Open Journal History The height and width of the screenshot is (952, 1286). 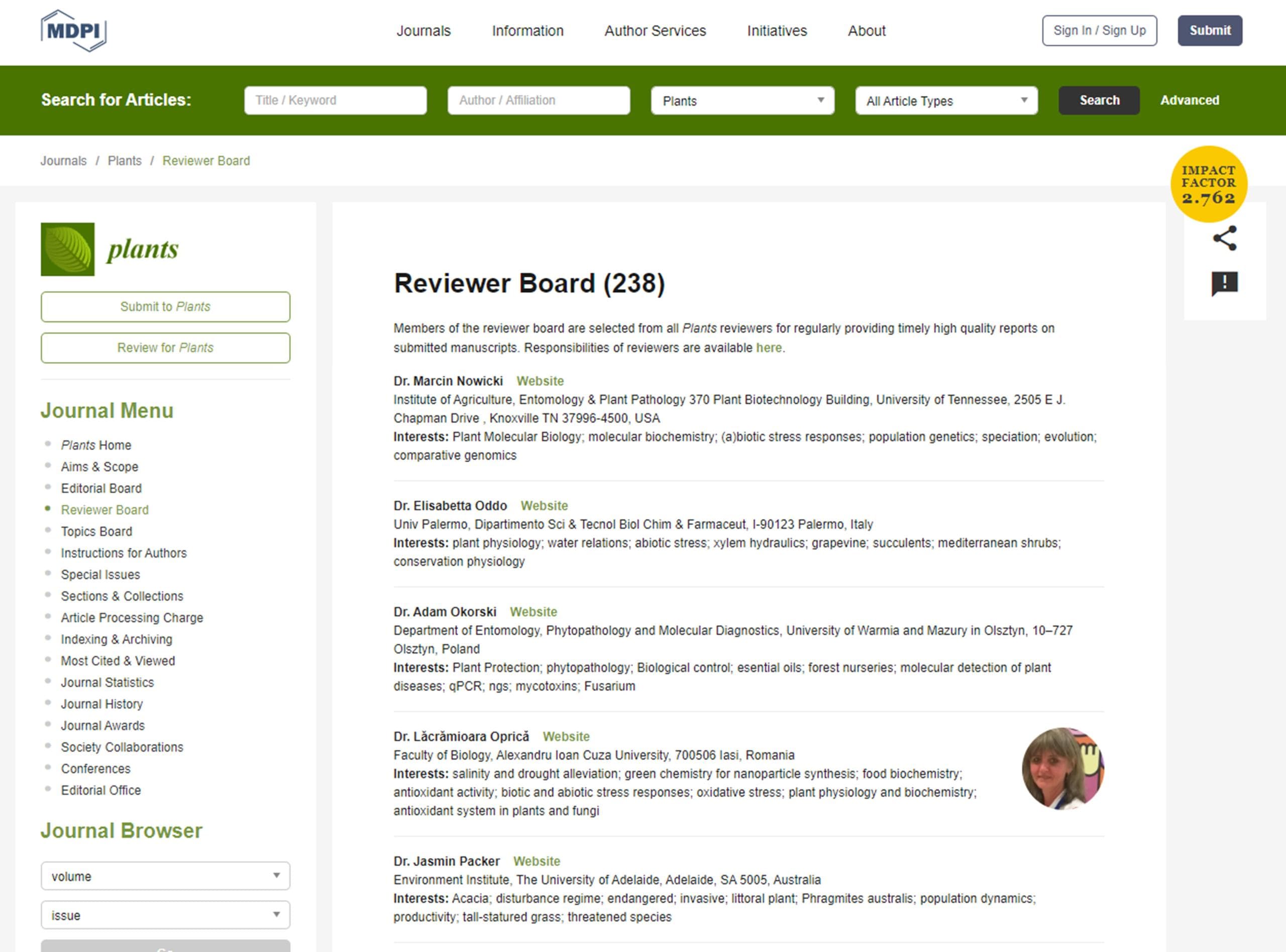tap(102, 704)
